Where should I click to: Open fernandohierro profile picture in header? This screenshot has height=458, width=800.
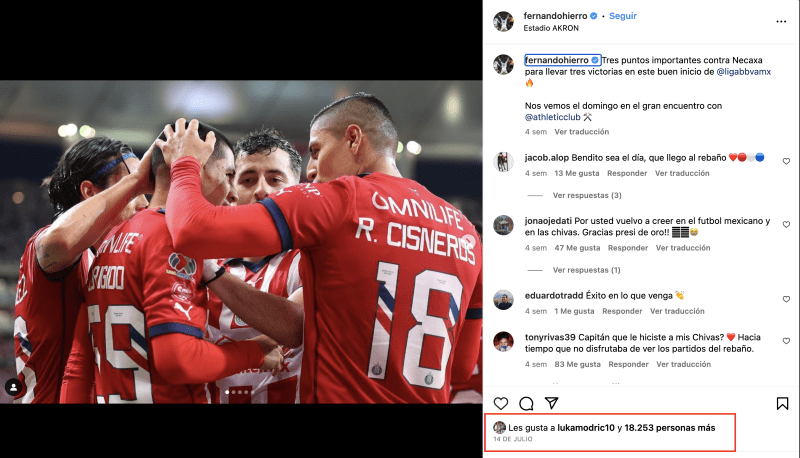503,21
